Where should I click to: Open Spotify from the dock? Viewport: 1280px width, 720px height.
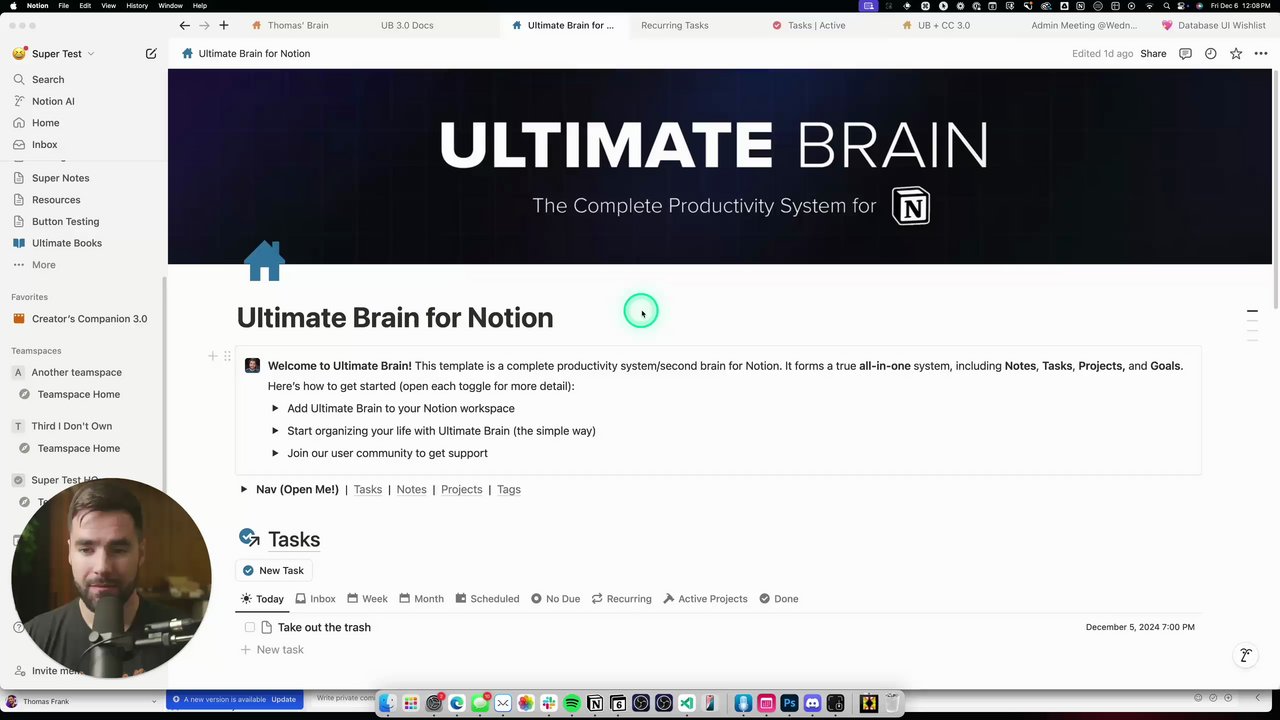tap(572, 704)
